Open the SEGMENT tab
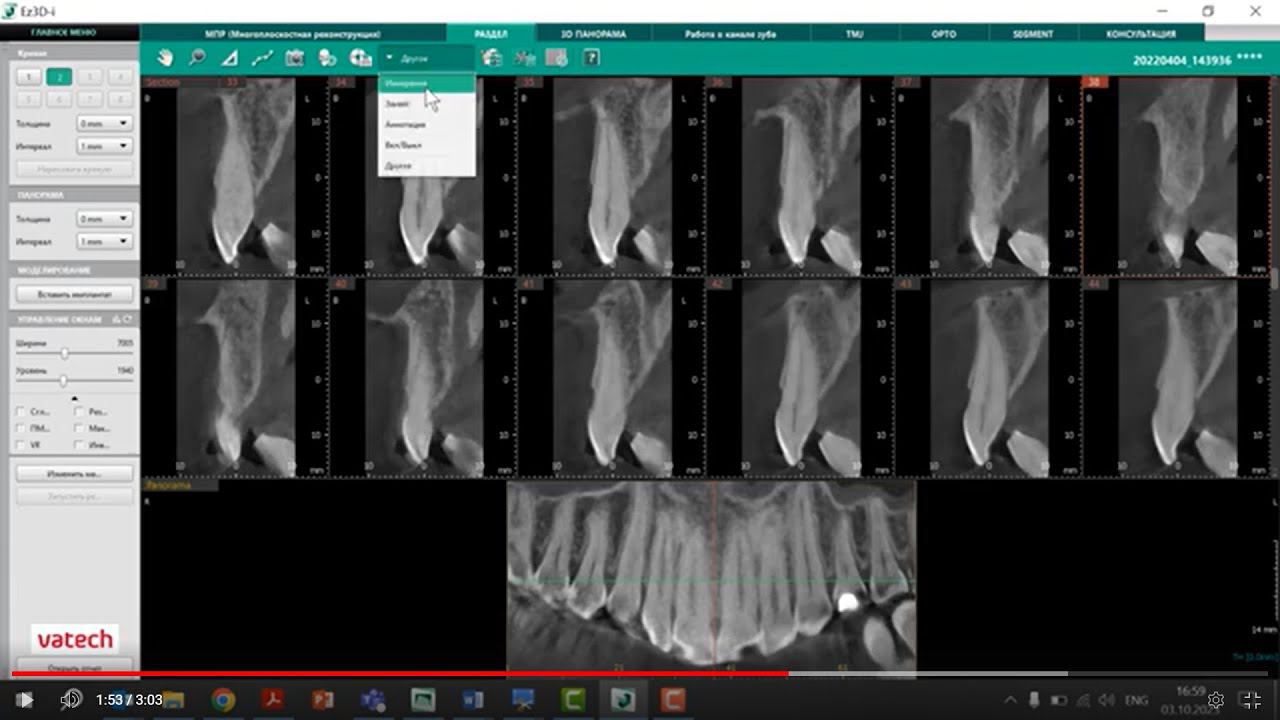 click(1033, 34)
